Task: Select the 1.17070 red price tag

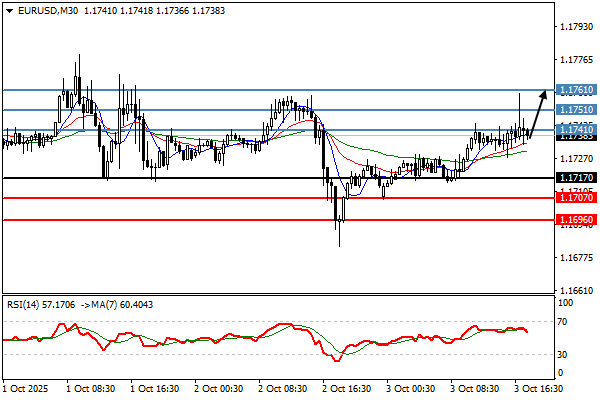Action: click(574, 197)
